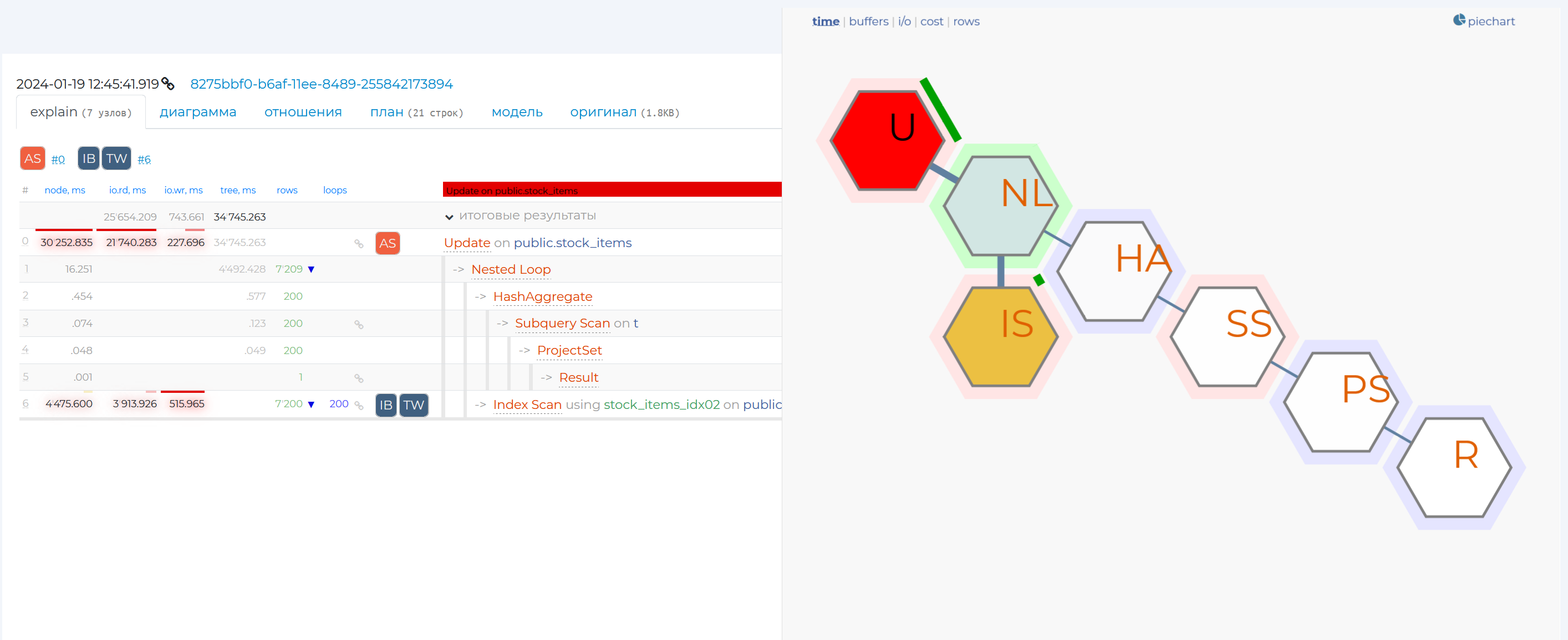This screenshot has height=640, width=1568.
Task: Switch diagram mode to buffers
Action: pyautogui.click(x=868, y=21)
